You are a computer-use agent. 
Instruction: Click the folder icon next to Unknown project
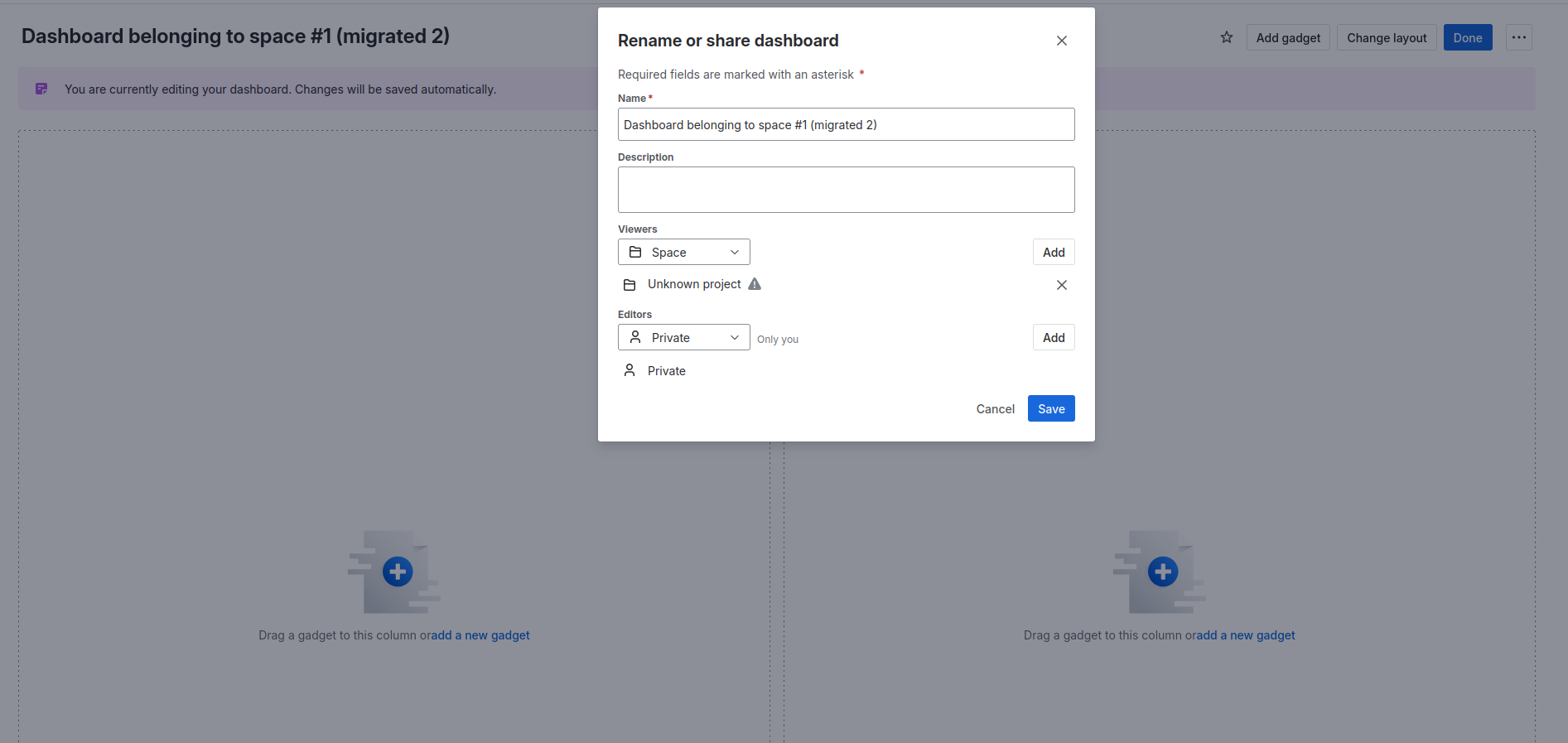(630, 285)
